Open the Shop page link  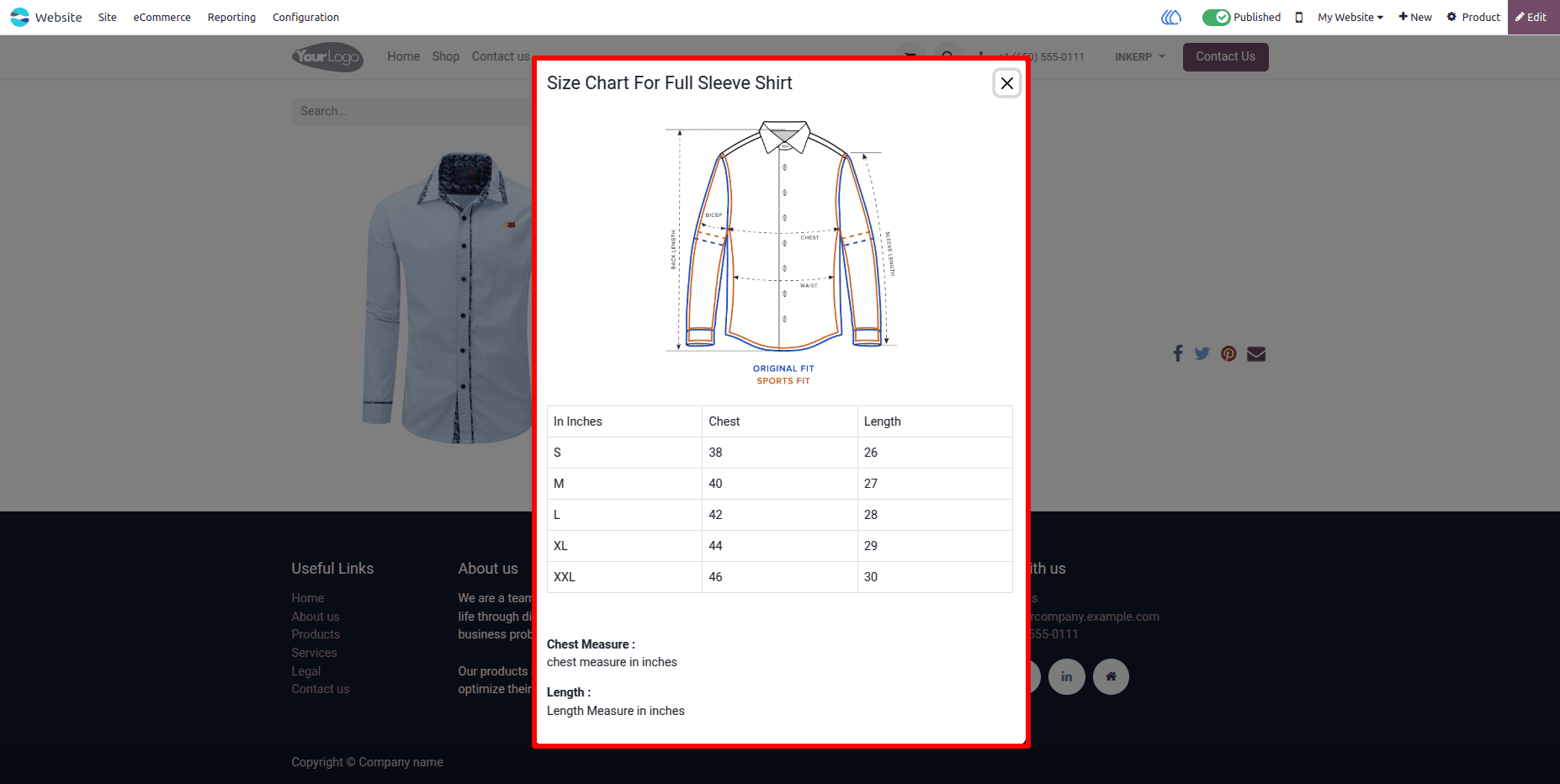point(445,56)
